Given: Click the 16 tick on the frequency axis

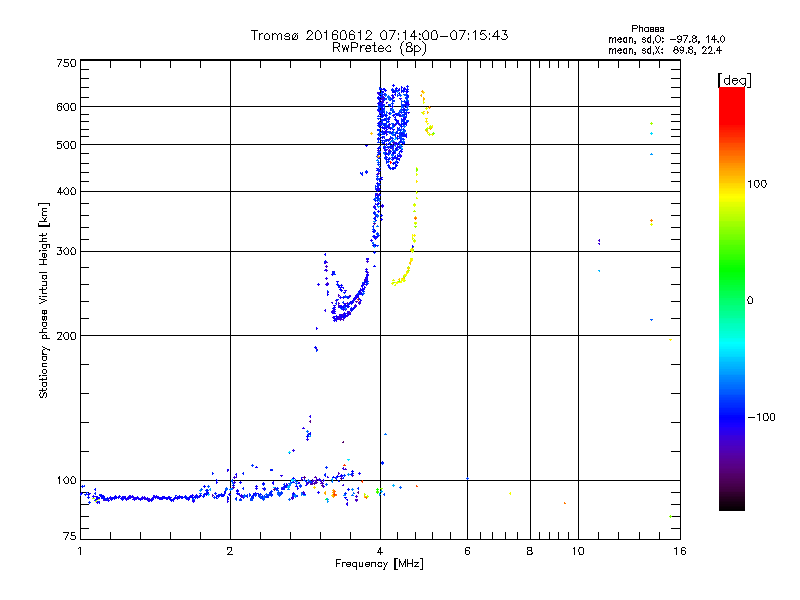Looking at the screenshot, I should [x=678, y=551].
